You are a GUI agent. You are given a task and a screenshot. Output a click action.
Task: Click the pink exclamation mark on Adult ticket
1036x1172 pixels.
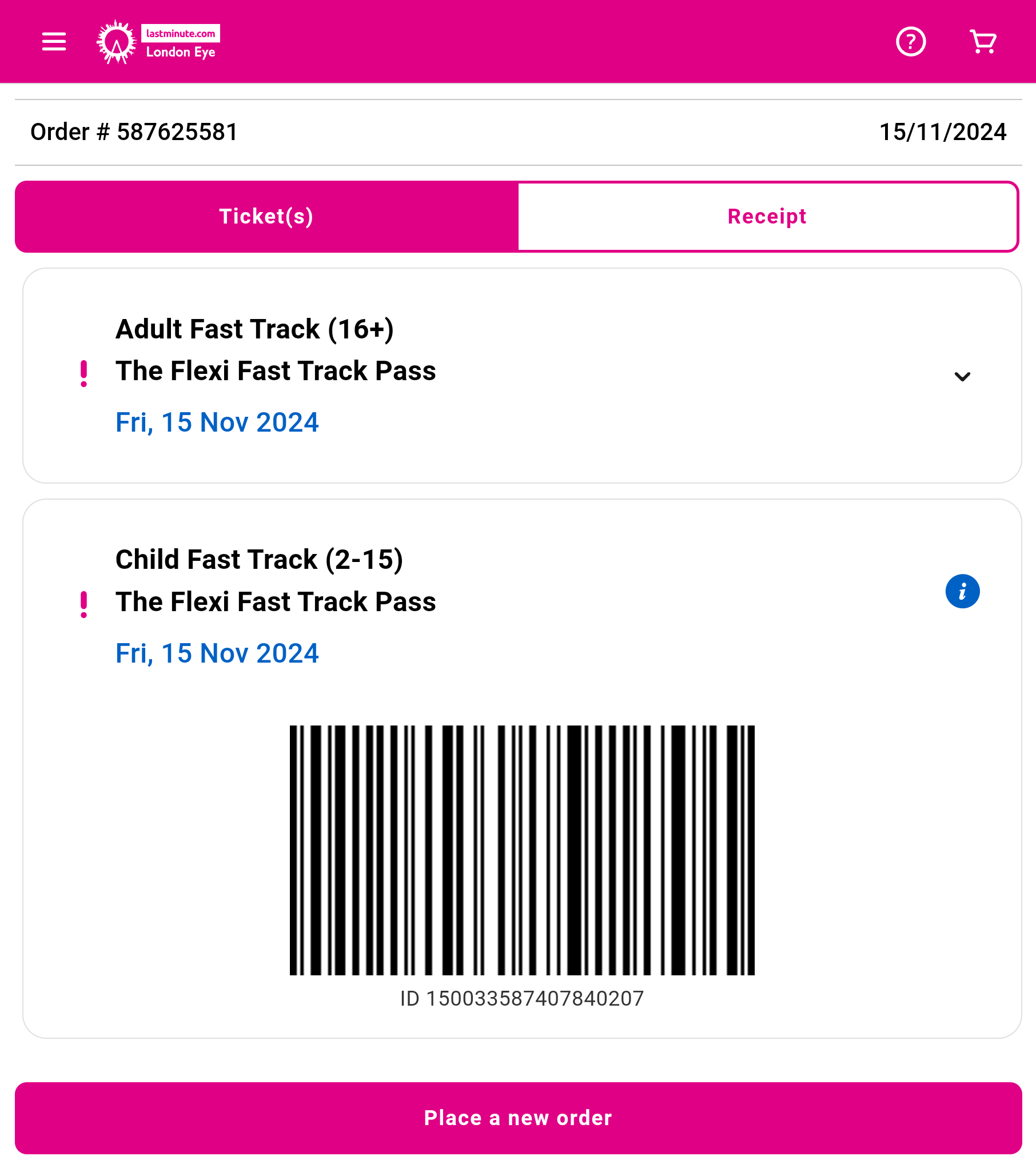83,374
